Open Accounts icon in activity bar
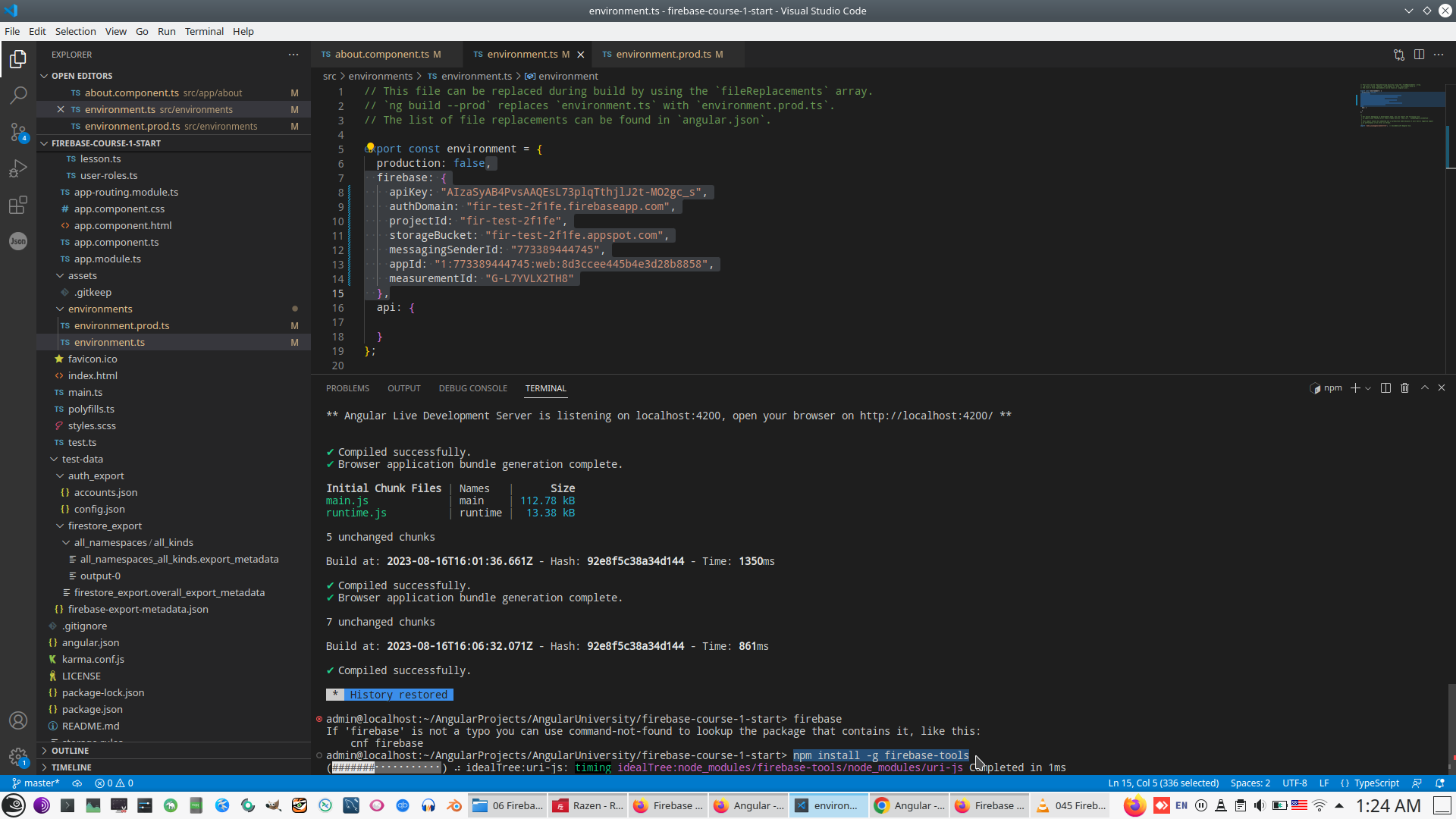The image size is (1456, 819). point(18,720)
